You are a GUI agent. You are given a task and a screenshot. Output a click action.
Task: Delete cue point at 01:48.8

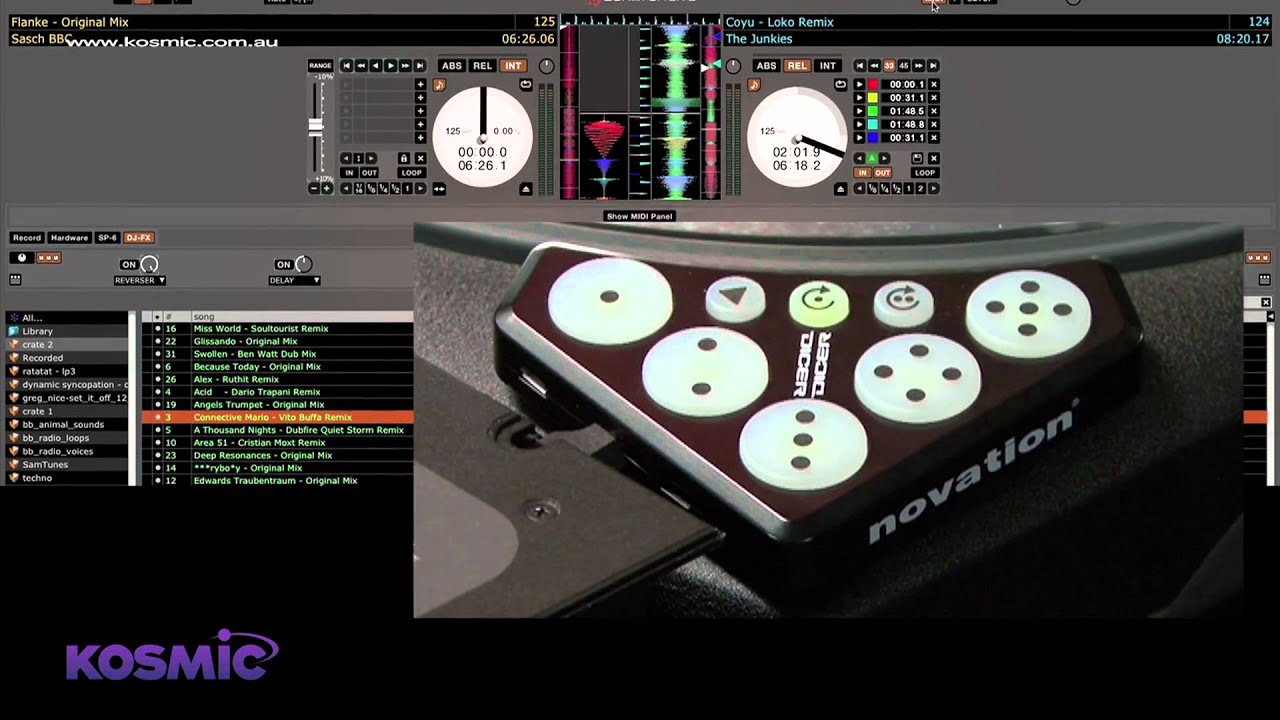pos(934,124)
